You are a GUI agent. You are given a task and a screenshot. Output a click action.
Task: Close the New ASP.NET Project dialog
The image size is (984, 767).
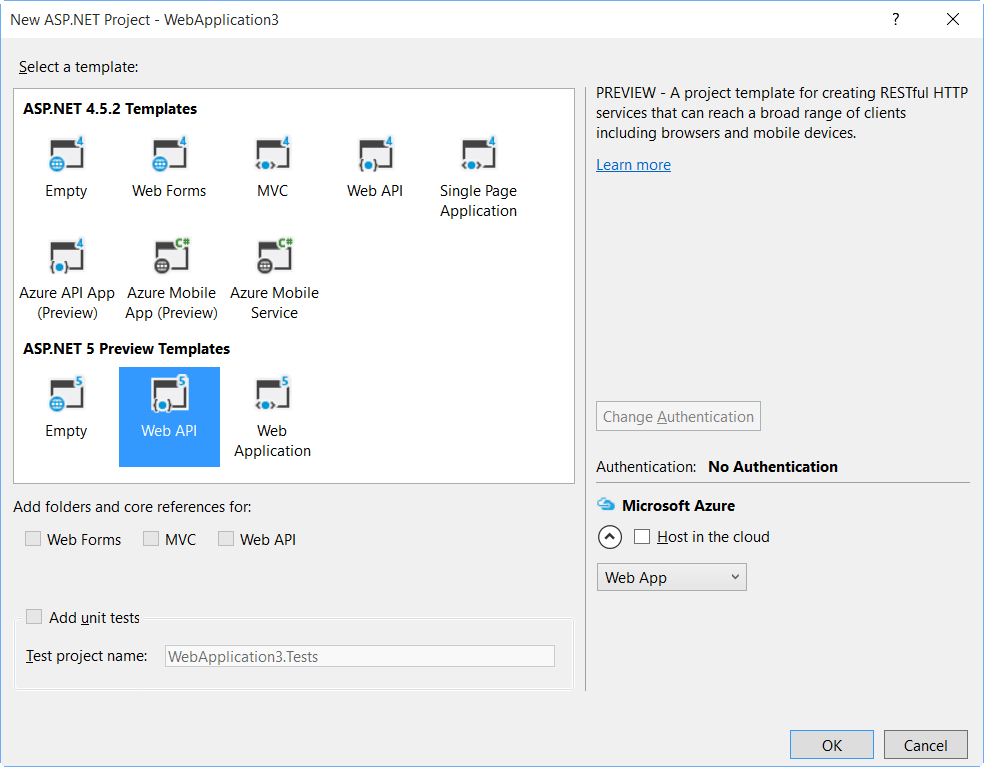click(953, 19)
